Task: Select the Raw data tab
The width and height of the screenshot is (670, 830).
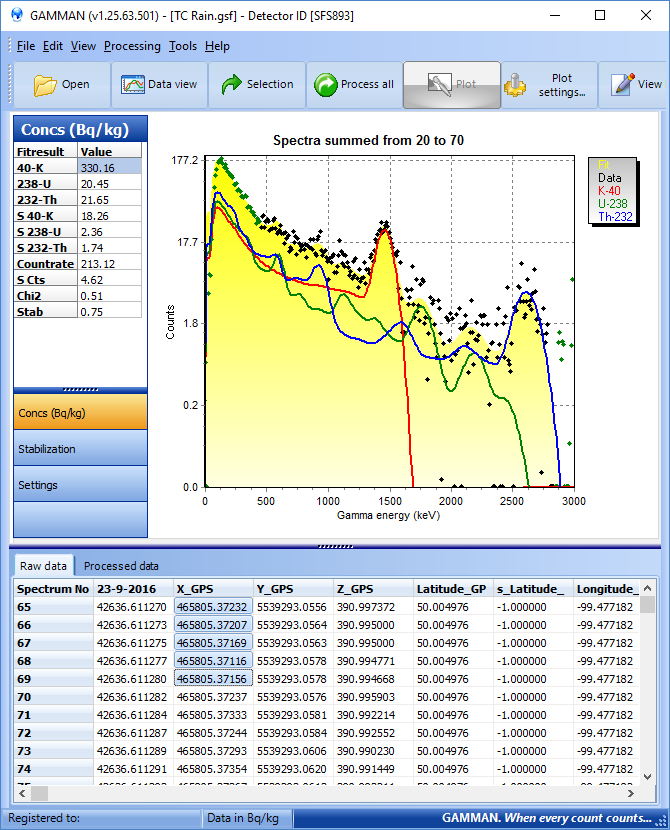Action: (x=43, y=566)
